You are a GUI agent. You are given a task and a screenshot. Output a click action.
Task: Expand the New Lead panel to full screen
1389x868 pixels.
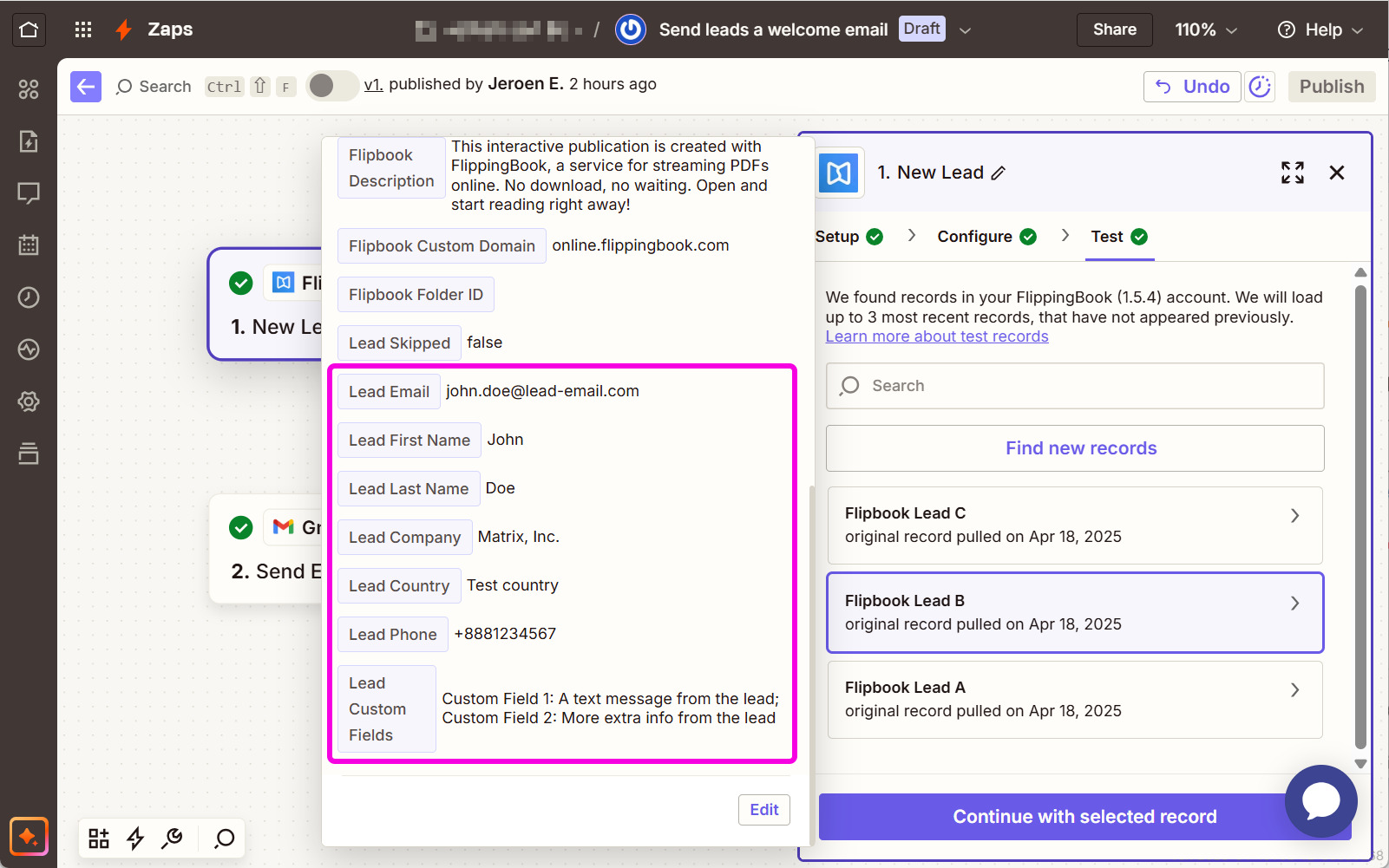coord(1293,173)
